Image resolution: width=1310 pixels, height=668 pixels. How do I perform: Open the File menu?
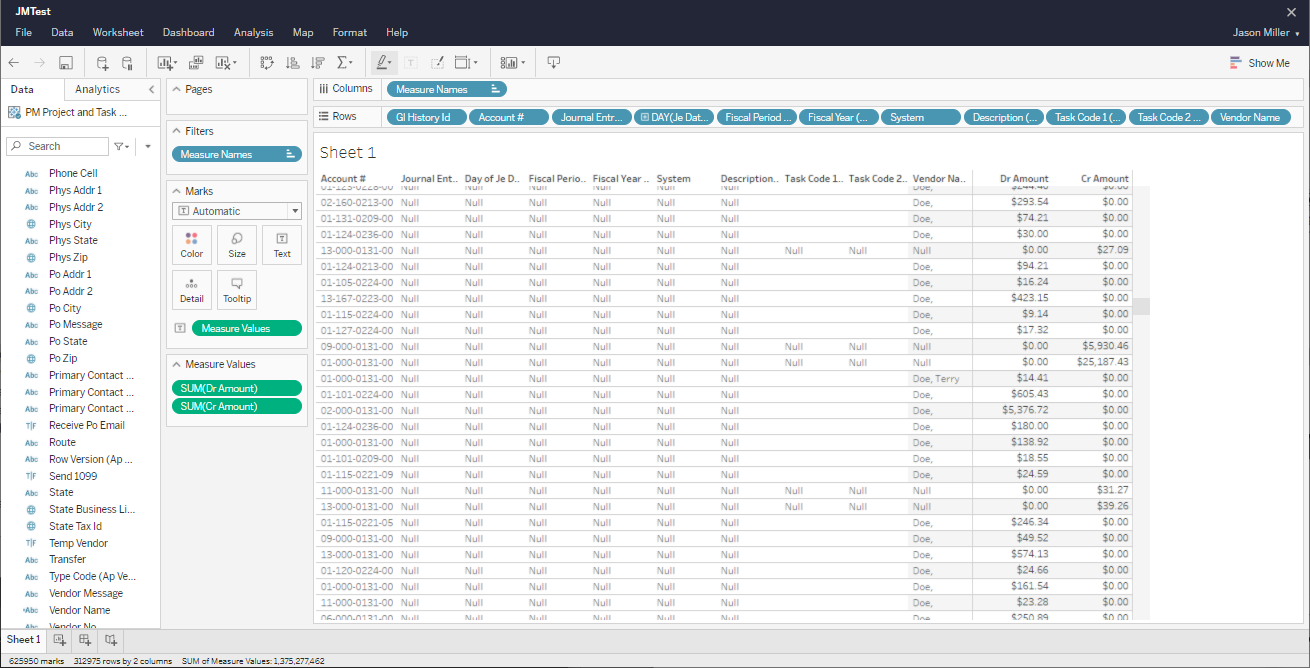click(24, 33)
